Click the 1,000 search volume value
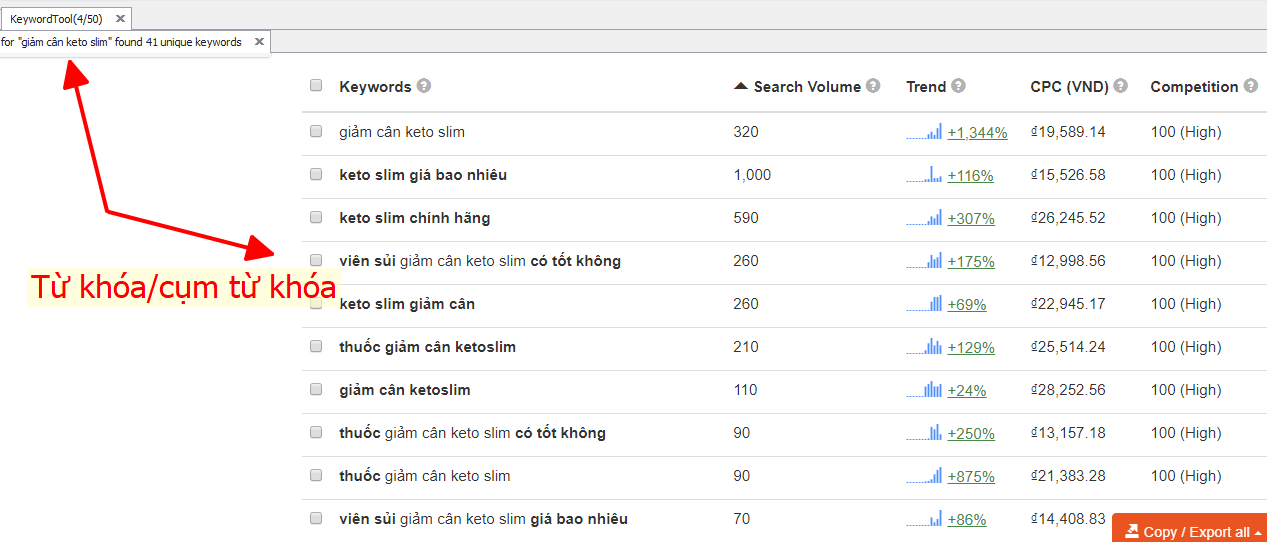 tap(752, 175)
